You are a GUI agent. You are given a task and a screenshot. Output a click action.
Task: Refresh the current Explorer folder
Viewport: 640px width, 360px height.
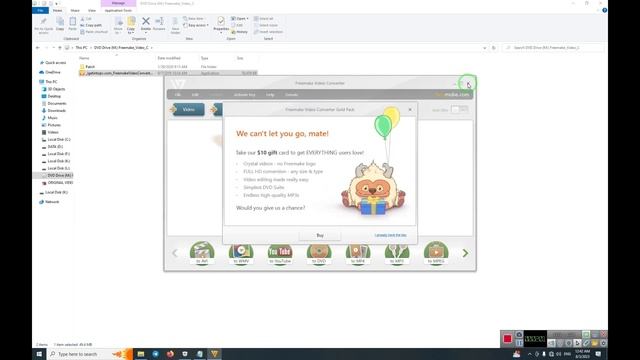(494, 48)
